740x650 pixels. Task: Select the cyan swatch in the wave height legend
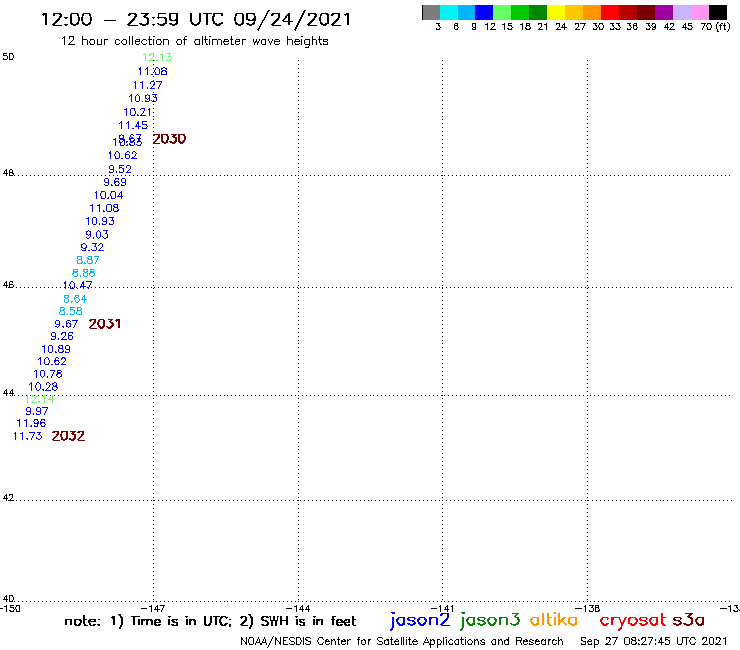pyautogui.click(x=448, y=12)
